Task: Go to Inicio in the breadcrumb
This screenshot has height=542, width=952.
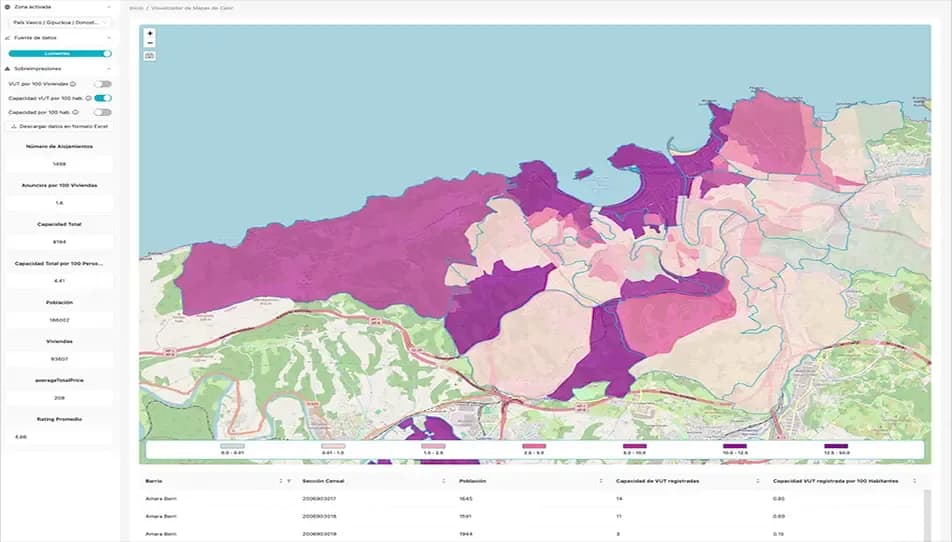Action: (x=136, y=7)
